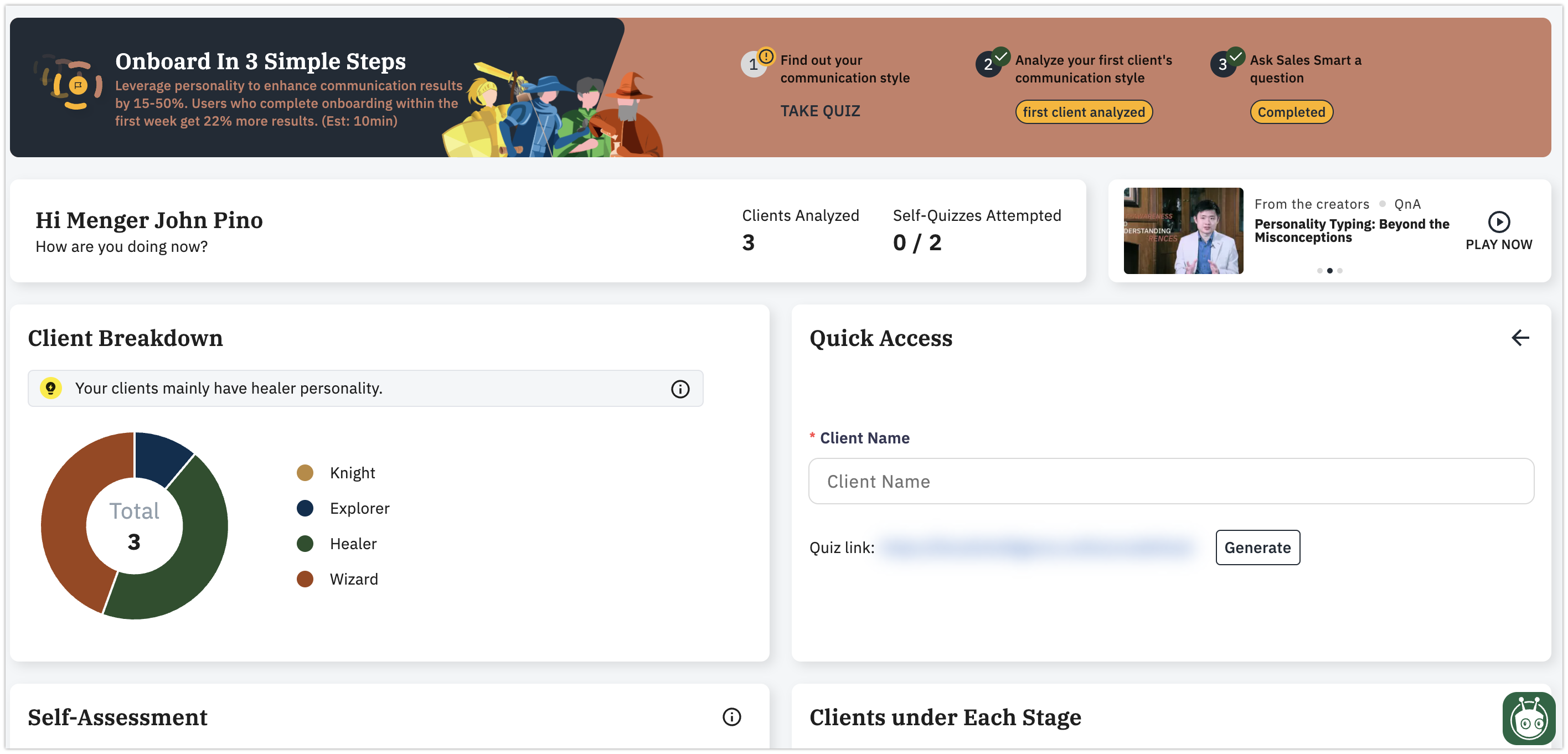
Task: Click the step 2 checkmark badge
Action: pyautogui.click(x=1000, y=56)
